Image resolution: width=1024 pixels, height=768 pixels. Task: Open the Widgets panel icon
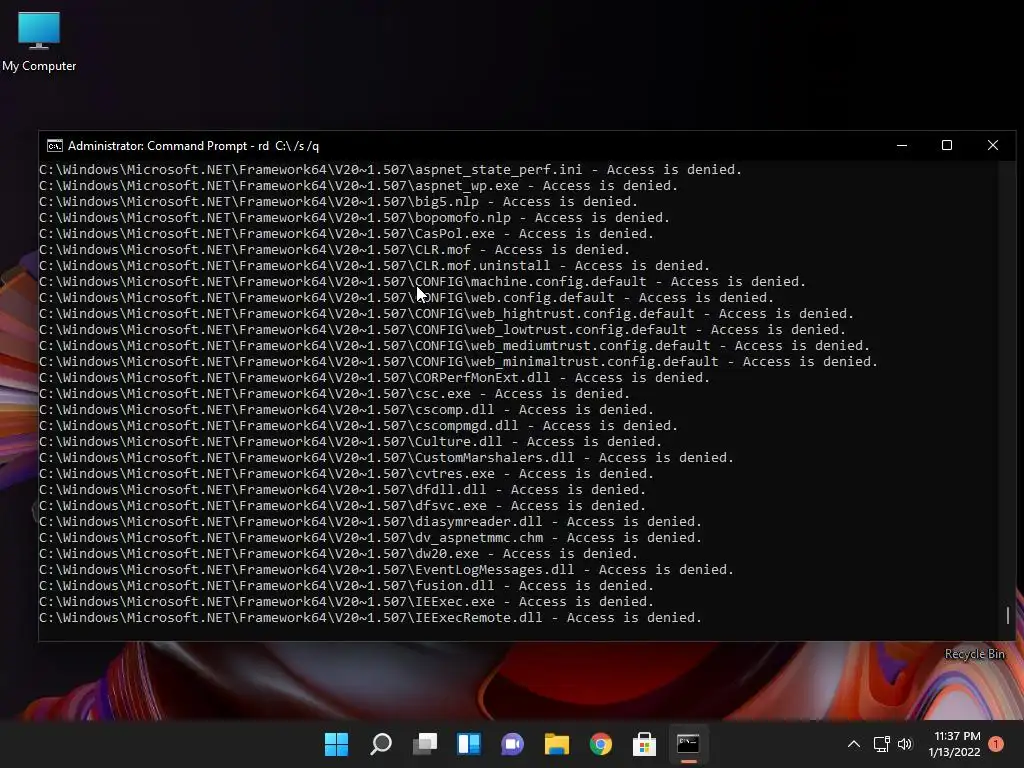pos(469,744)
